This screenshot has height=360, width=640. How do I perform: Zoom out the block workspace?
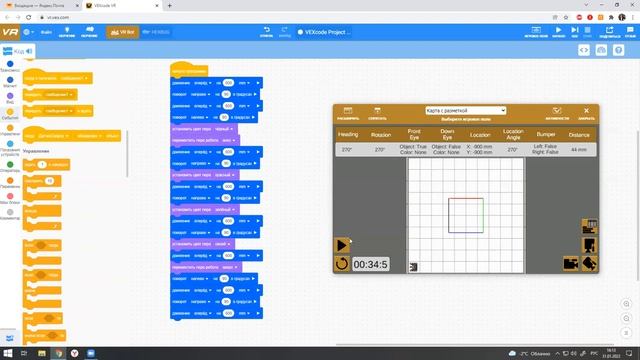point(626,318)
